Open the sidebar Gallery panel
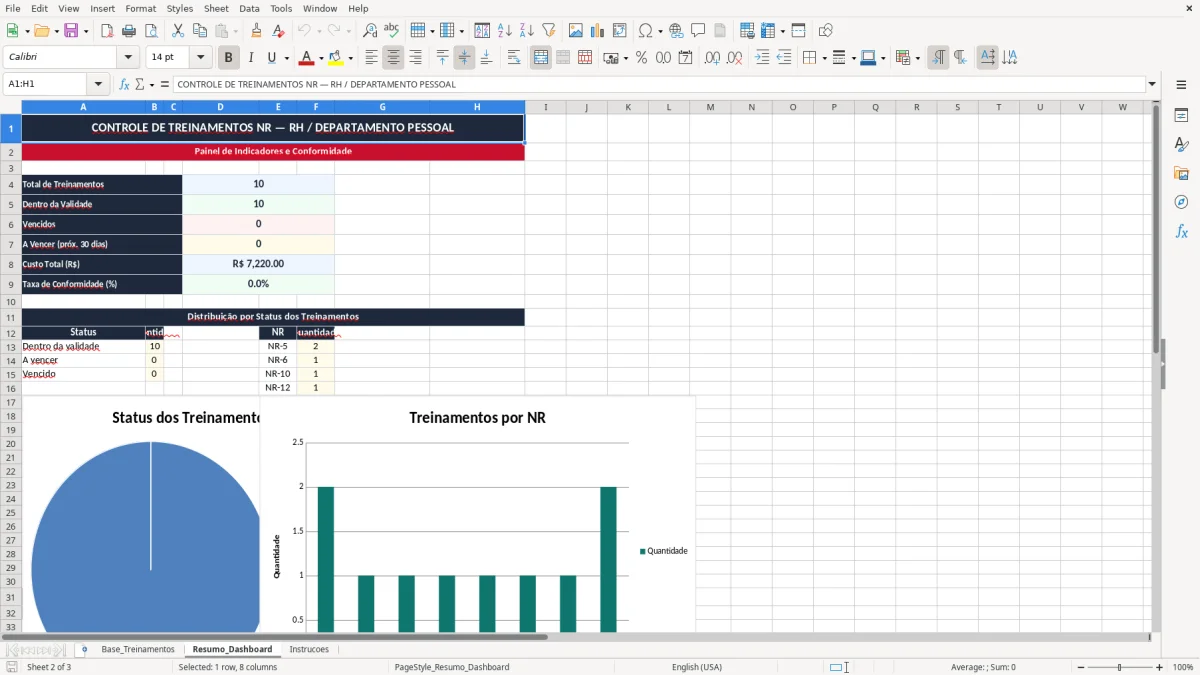 click(1181, 173)
